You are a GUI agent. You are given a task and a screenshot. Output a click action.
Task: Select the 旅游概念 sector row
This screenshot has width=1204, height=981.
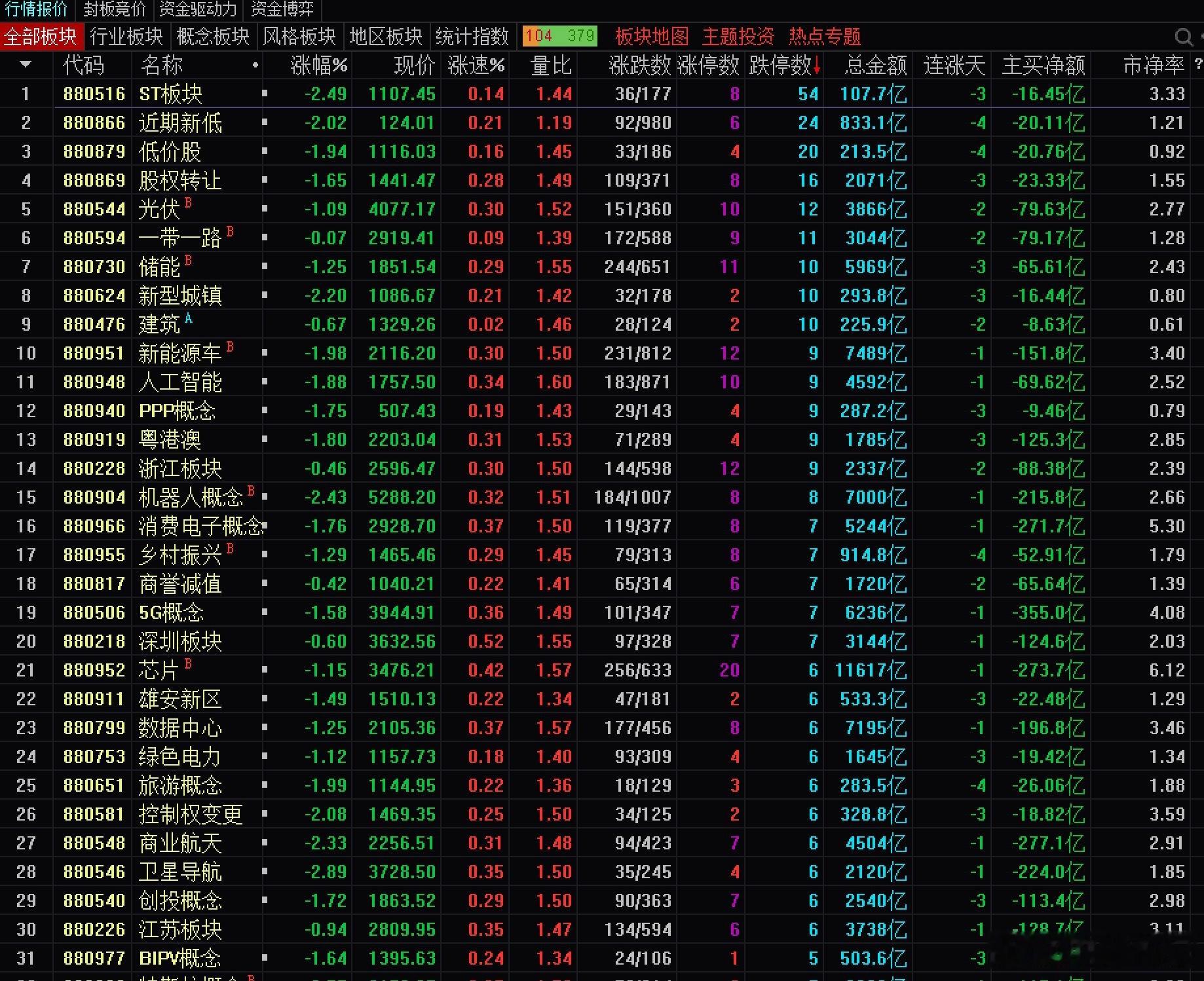tap(602, 785)
